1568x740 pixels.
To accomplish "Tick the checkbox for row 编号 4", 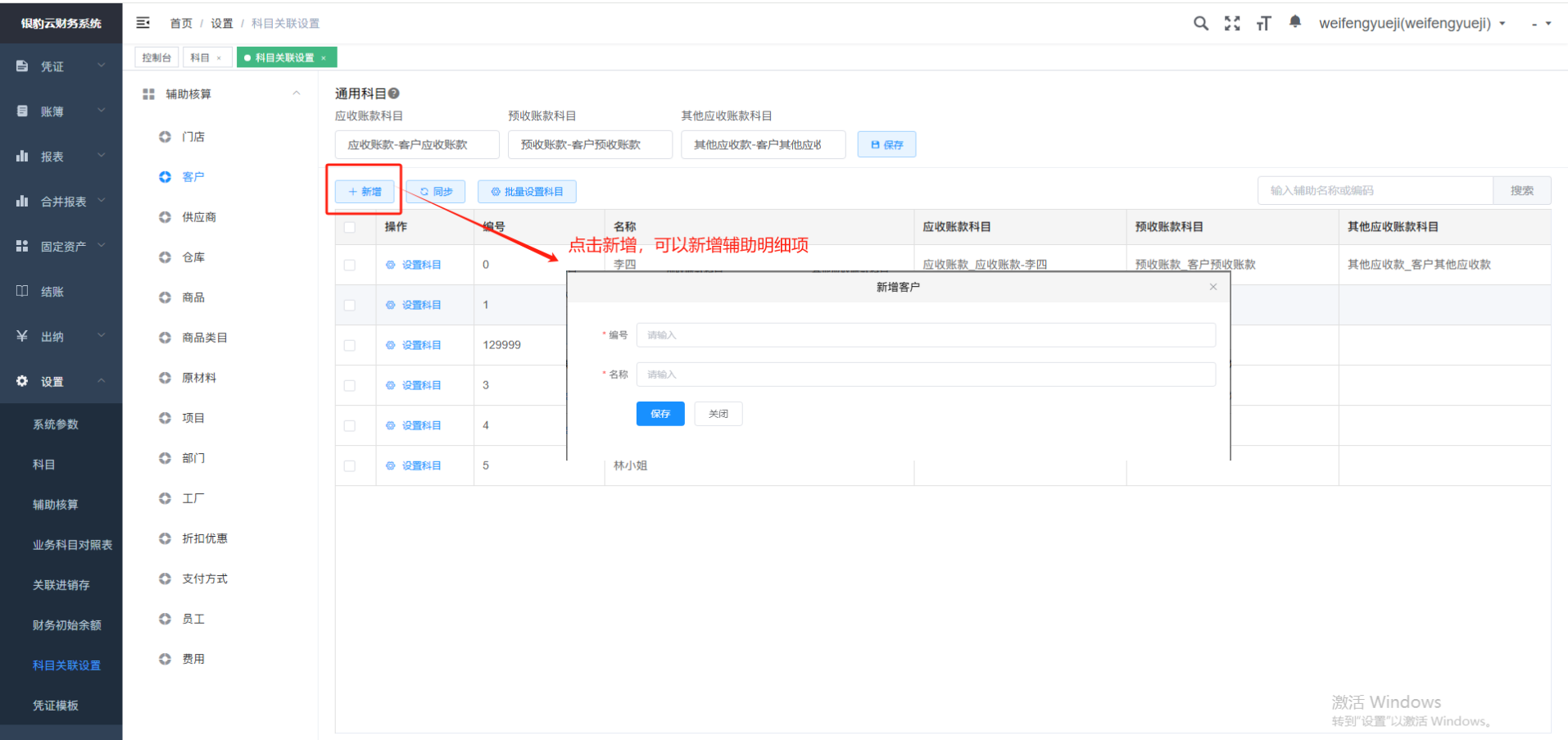I will (350, 425).
